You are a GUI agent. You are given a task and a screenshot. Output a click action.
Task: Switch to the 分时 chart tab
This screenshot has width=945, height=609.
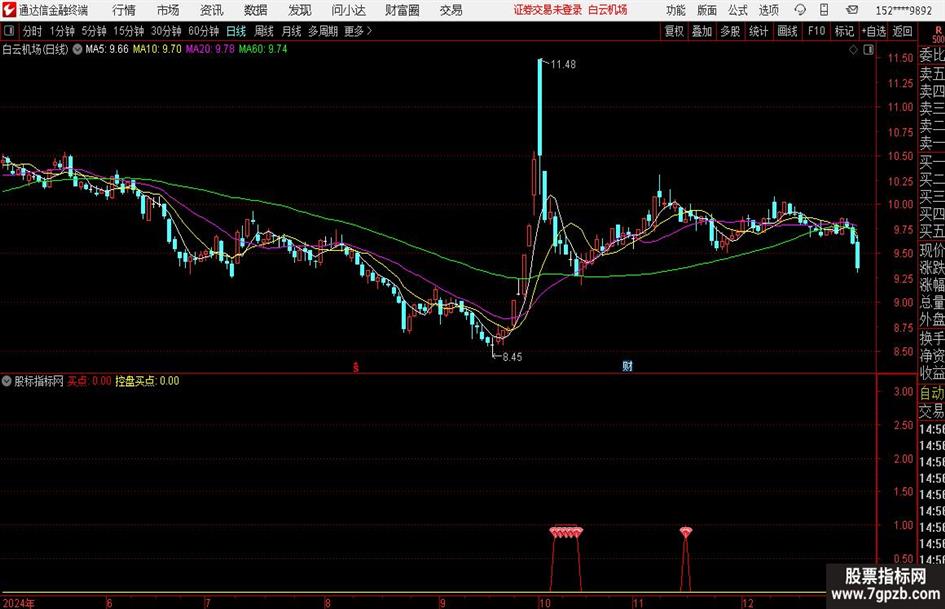(32, 31)
